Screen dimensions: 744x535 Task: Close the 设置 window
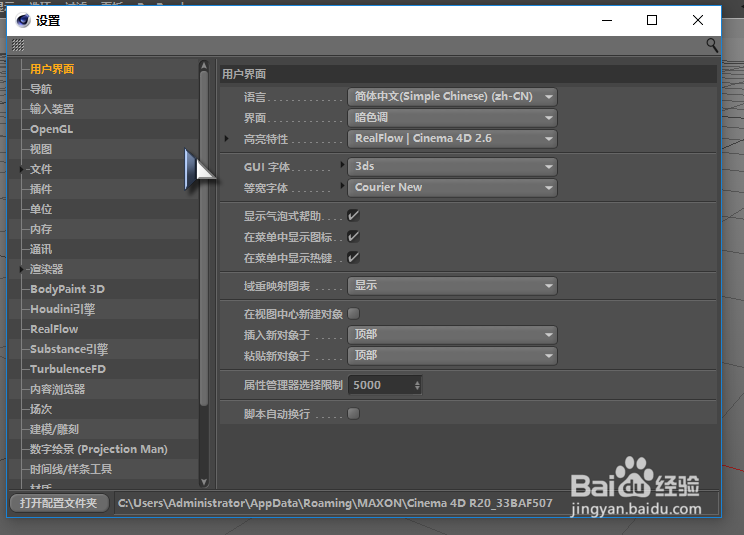tap(698, 20)
